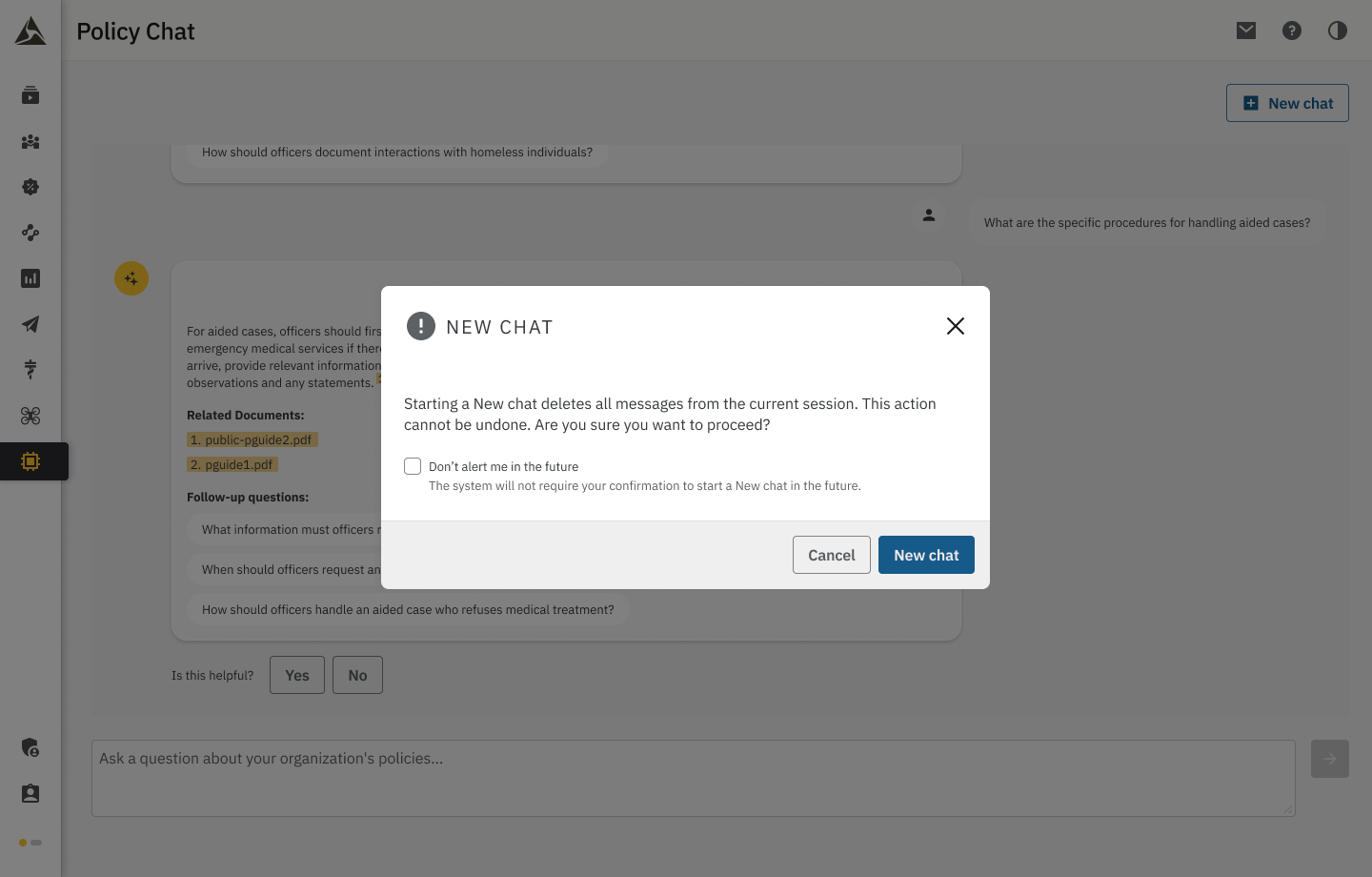Select the drone icon in sidebar
The image size is (1372, 877).
coord(30,416)
